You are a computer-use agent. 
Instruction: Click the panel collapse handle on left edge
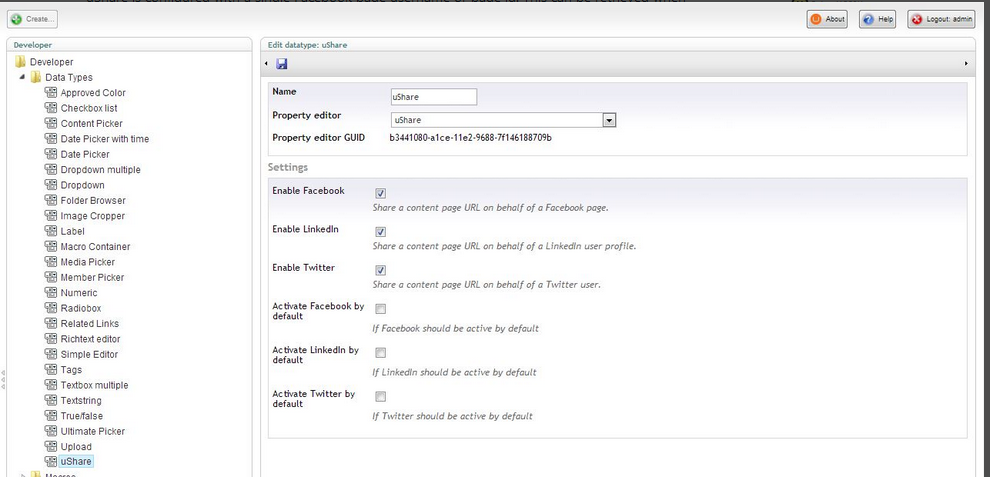click(x=3, y=380)
